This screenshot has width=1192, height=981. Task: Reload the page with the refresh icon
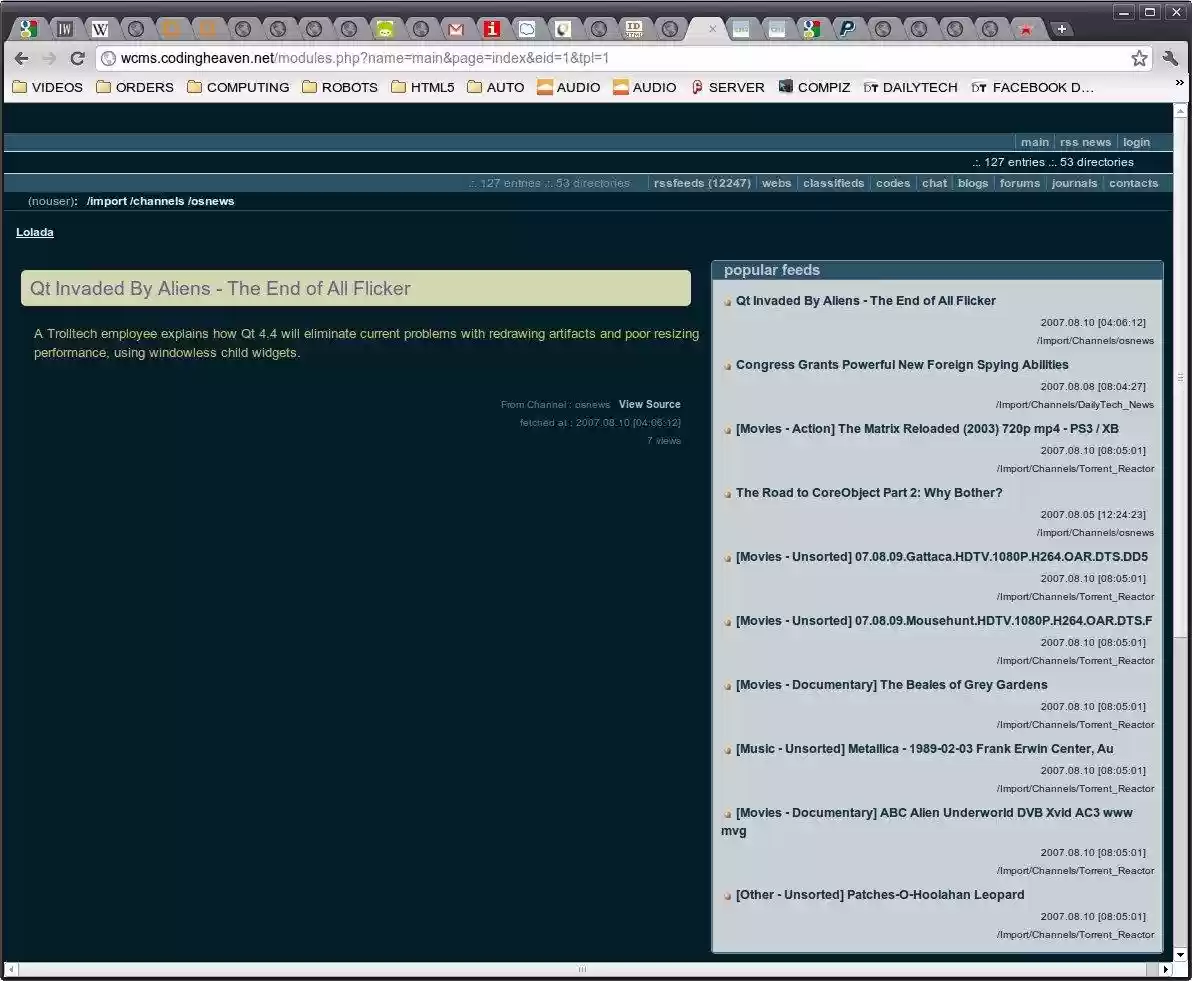click(77, 58)
